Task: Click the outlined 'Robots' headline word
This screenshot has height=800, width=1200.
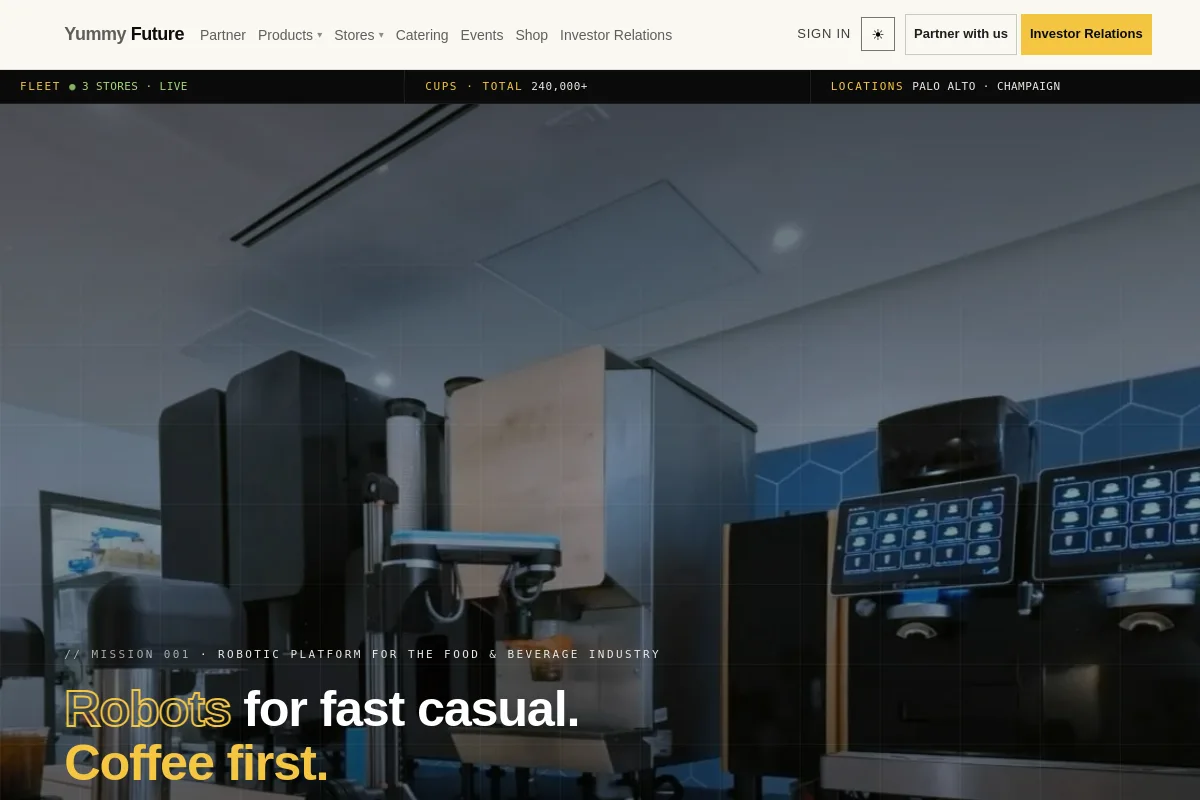Action: pos(148,709)
